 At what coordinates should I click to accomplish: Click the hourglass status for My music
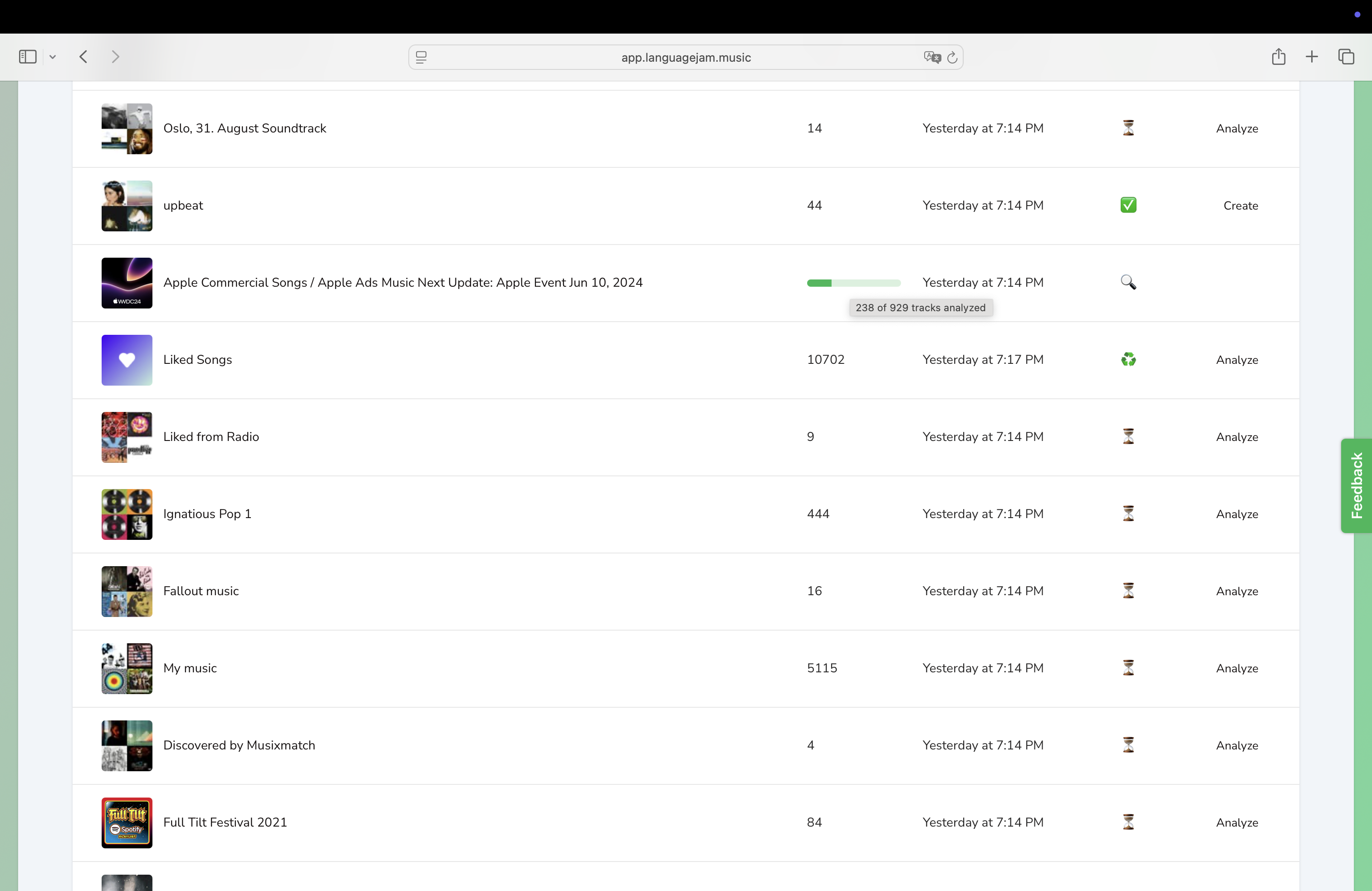coord(1128,668)
